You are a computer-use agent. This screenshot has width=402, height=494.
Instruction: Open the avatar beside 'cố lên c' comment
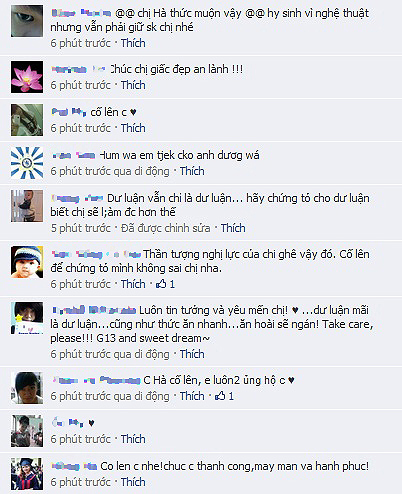point(27,120)
